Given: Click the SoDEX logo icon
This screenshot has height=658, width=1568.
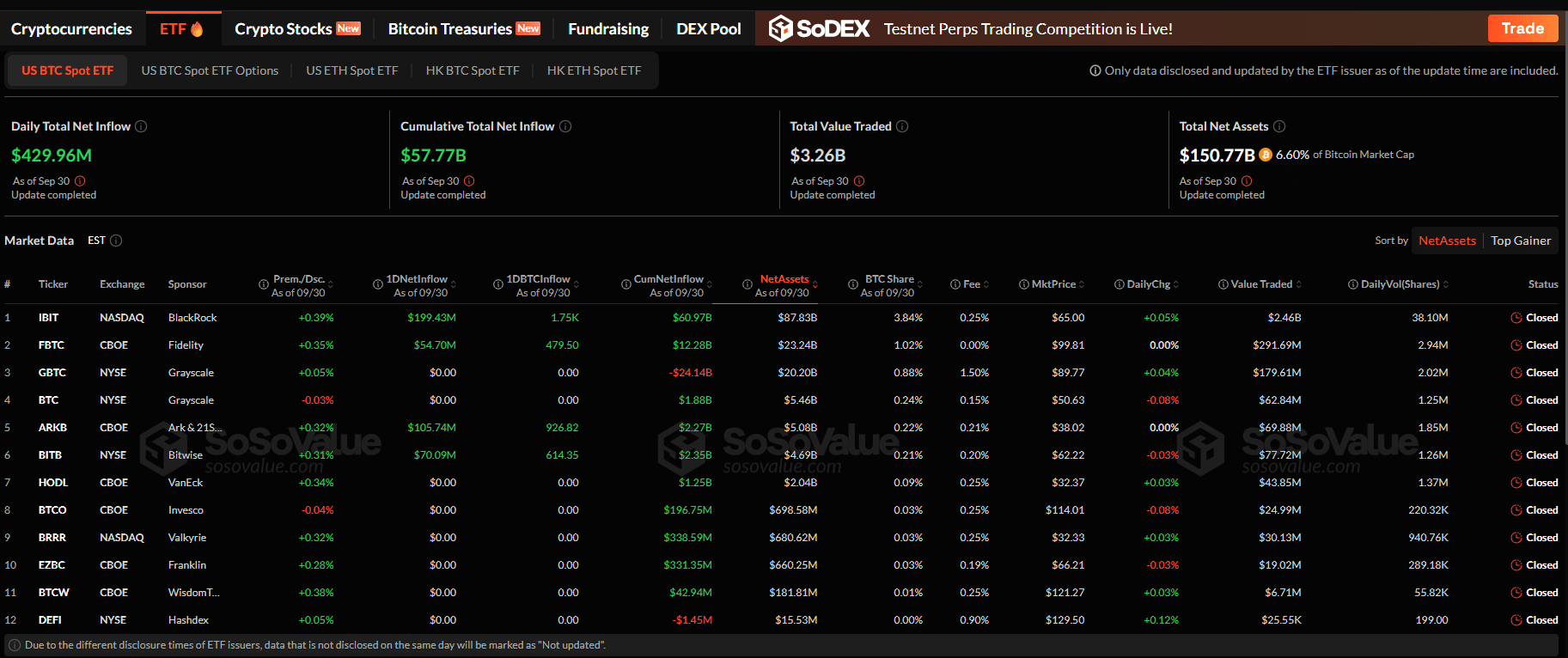Looking at the screenshot, I should pos(780,28).
